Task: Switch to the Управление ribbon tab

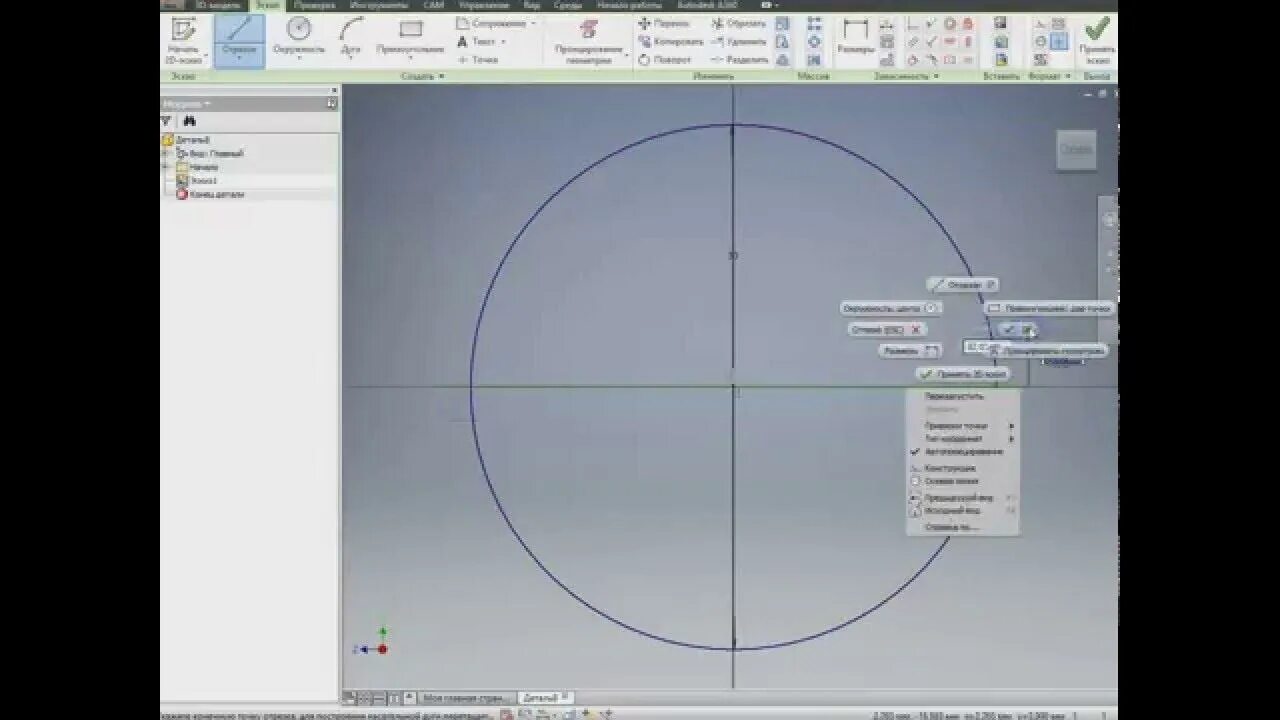Action: 484,5
